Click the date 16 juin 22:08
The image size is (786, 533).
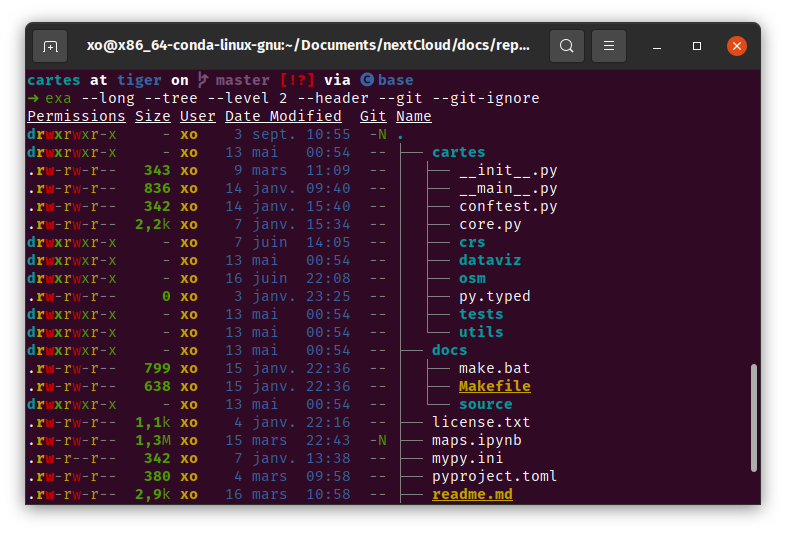pos(288,278)
